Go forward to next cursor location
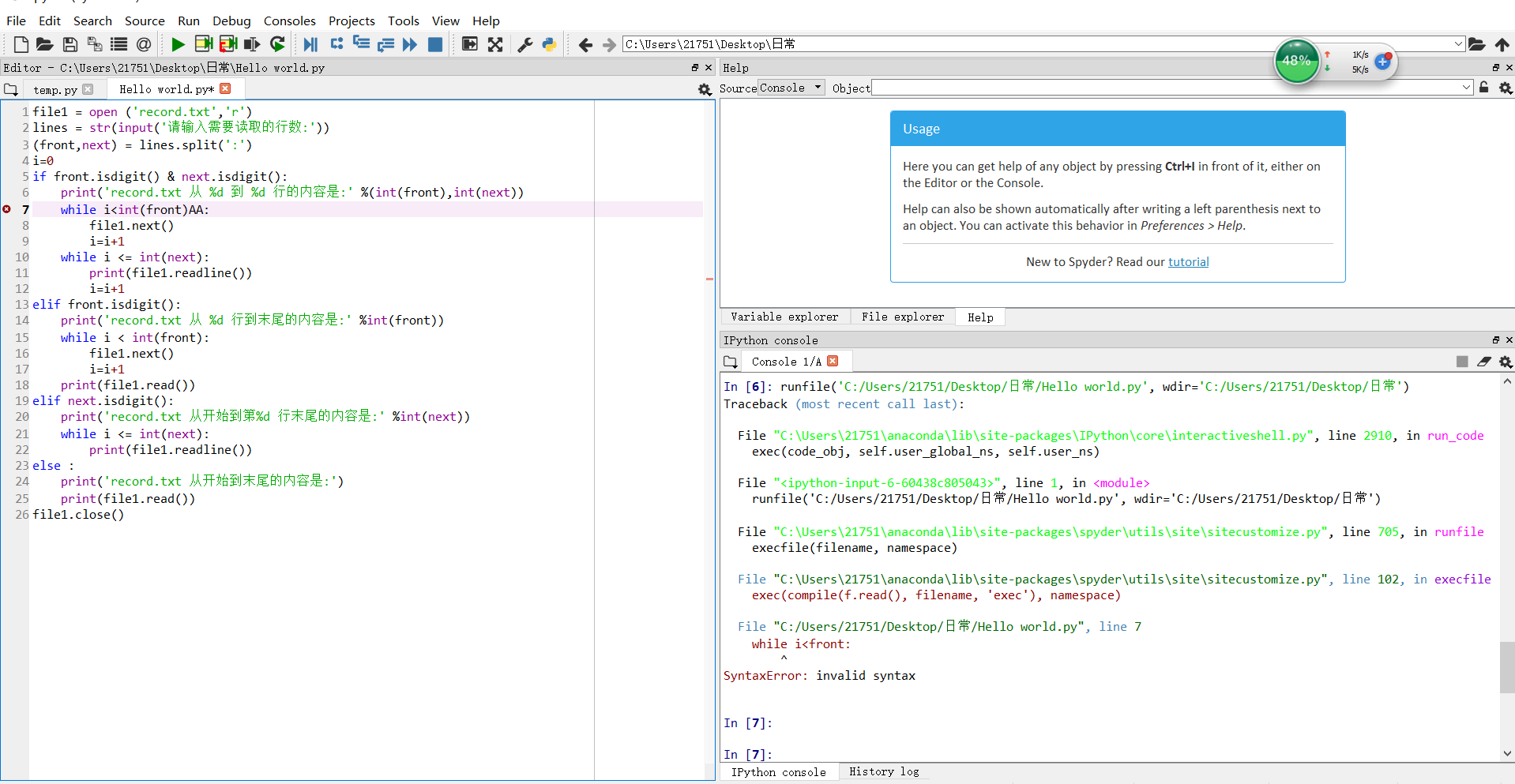The height and width of the screenshot is (784, 1515). point(609,44)
